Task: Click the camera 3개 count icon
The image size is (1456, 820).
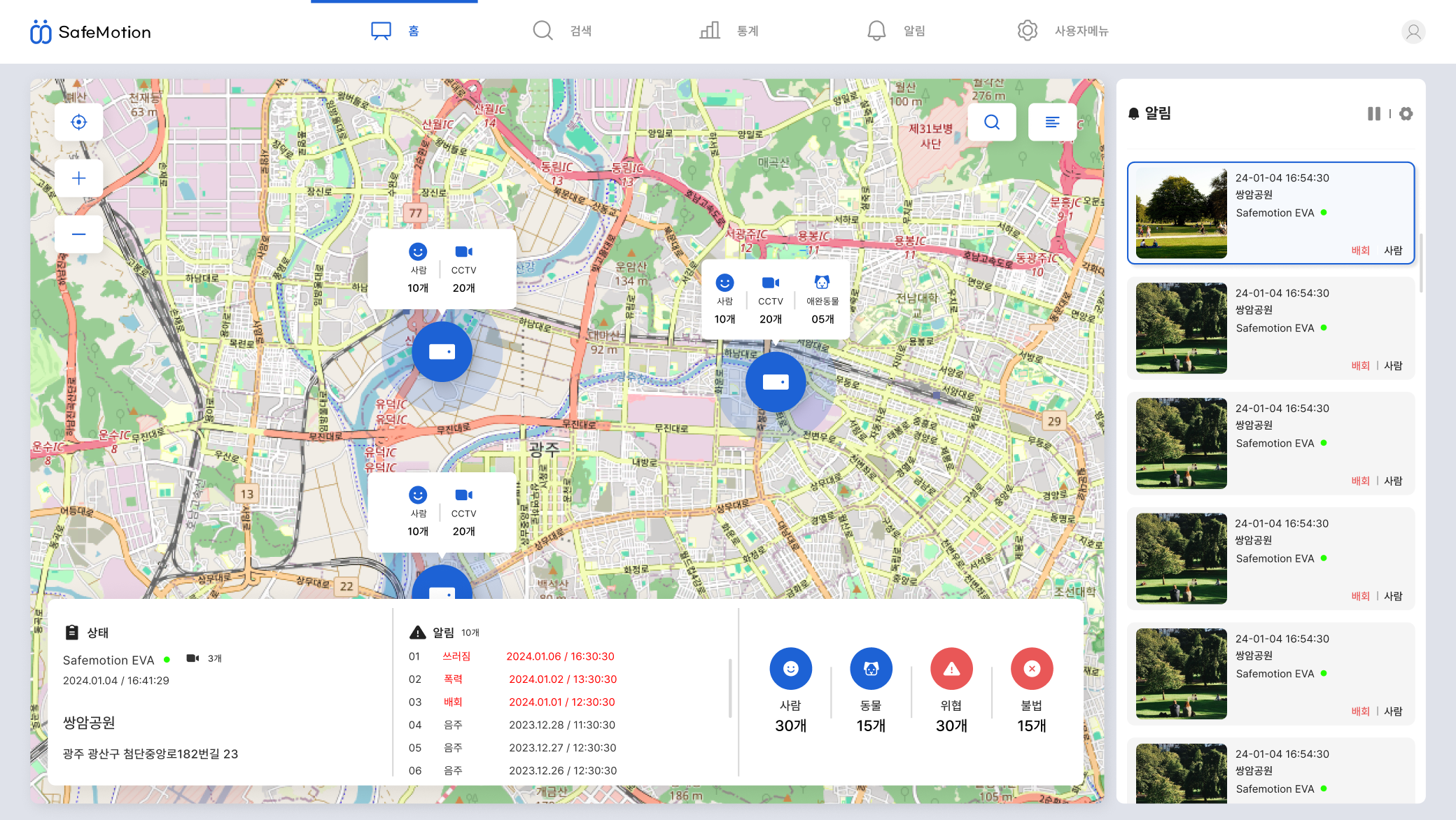Action: (x=192, y=658)
